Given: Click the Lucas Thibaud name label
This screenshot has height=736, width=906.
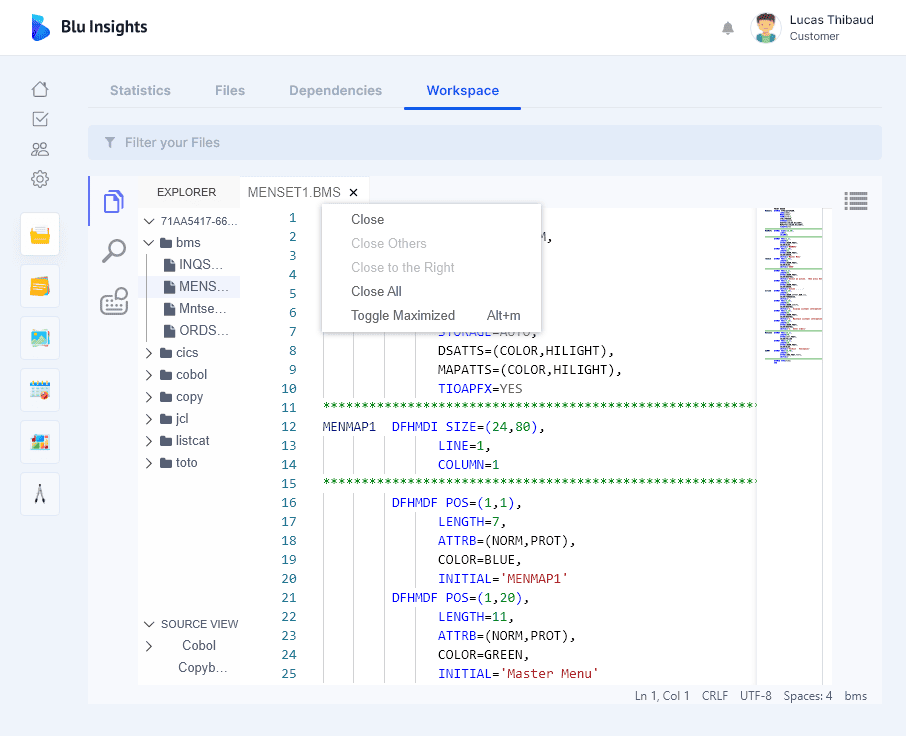Looking at the screenshot, I should (831, 20).
